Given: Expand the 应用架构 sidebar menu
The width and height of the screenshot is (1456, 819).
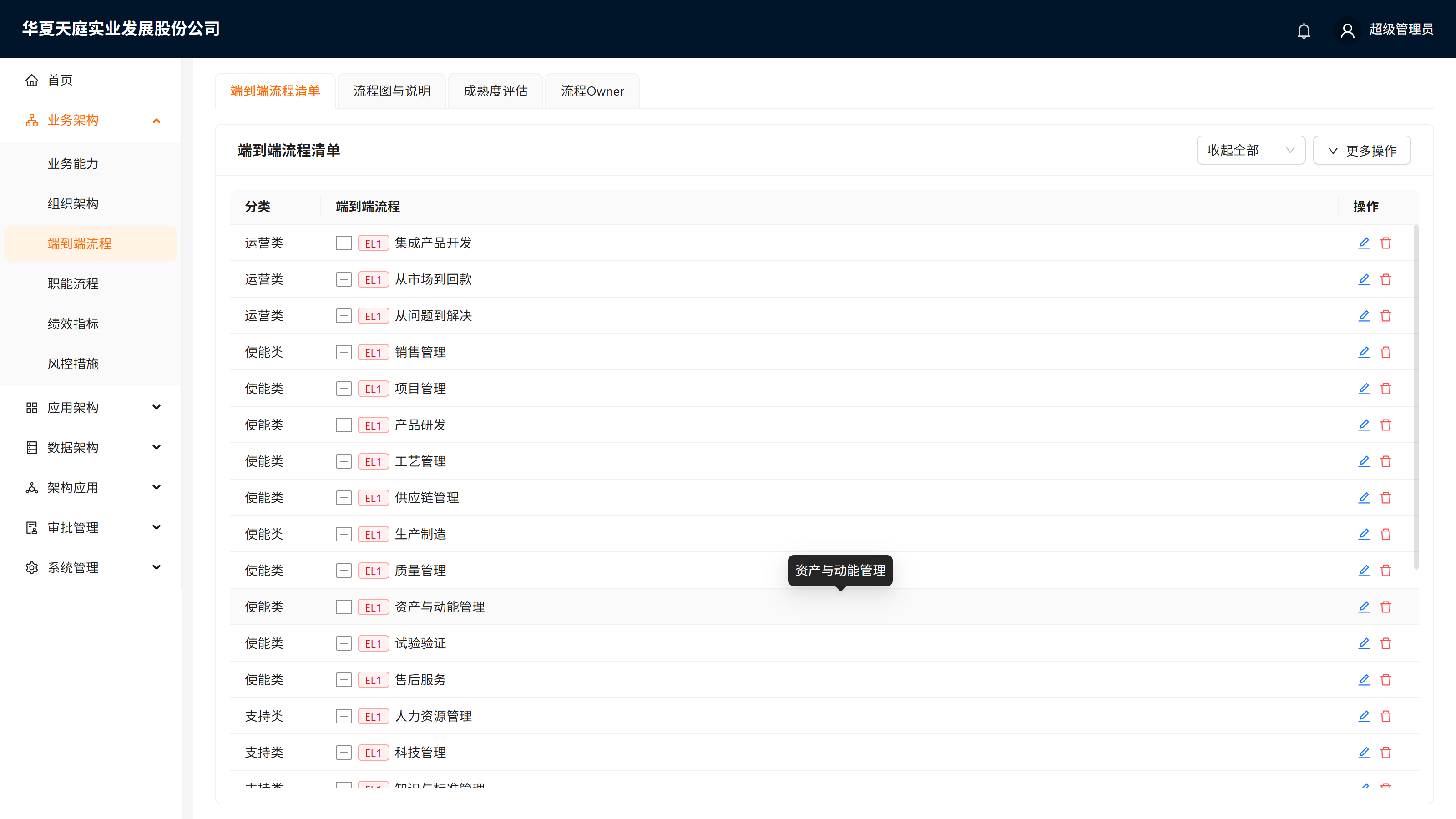Looking at the screenshot, I should pyautogui.click(x=91, y=408).
